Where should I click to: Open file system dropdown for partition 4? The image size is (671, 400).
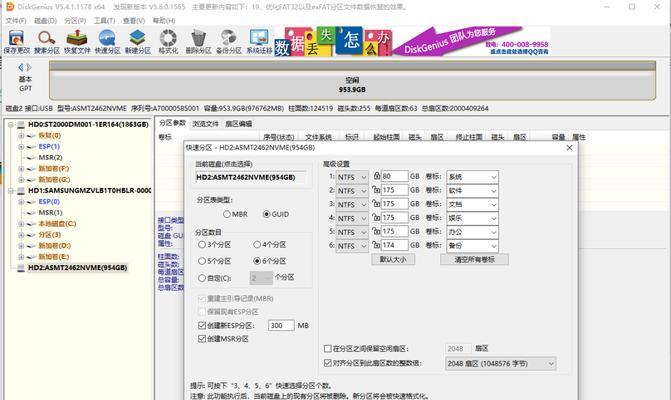[x=352, y=218]
